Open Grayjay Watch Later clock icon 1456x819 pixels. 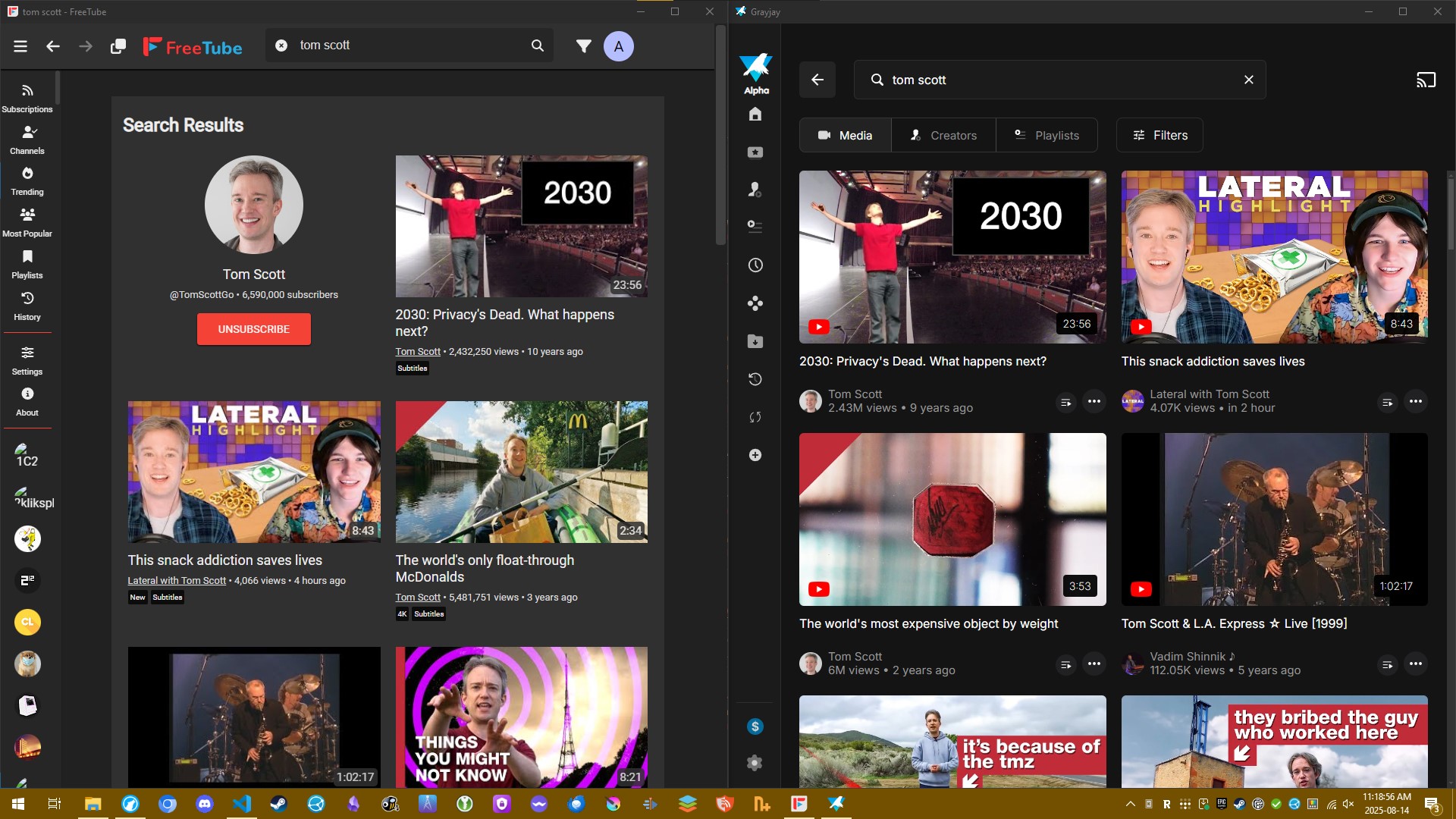click(x=755, y=265)
